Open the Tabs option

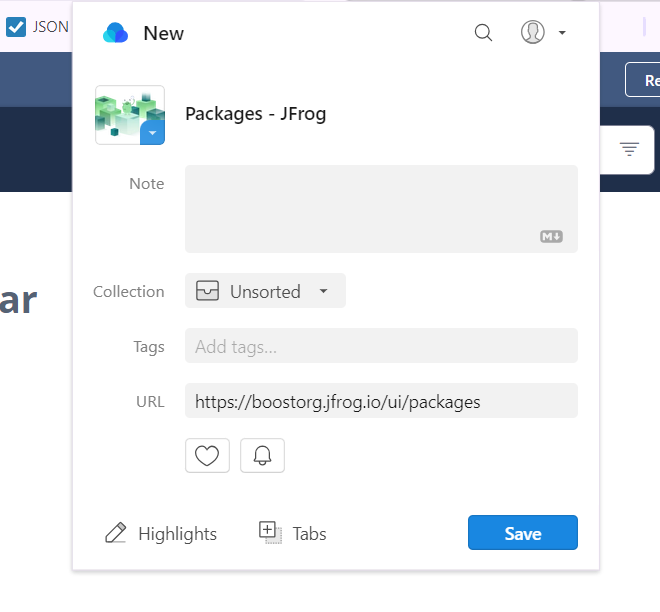(293, 533)
